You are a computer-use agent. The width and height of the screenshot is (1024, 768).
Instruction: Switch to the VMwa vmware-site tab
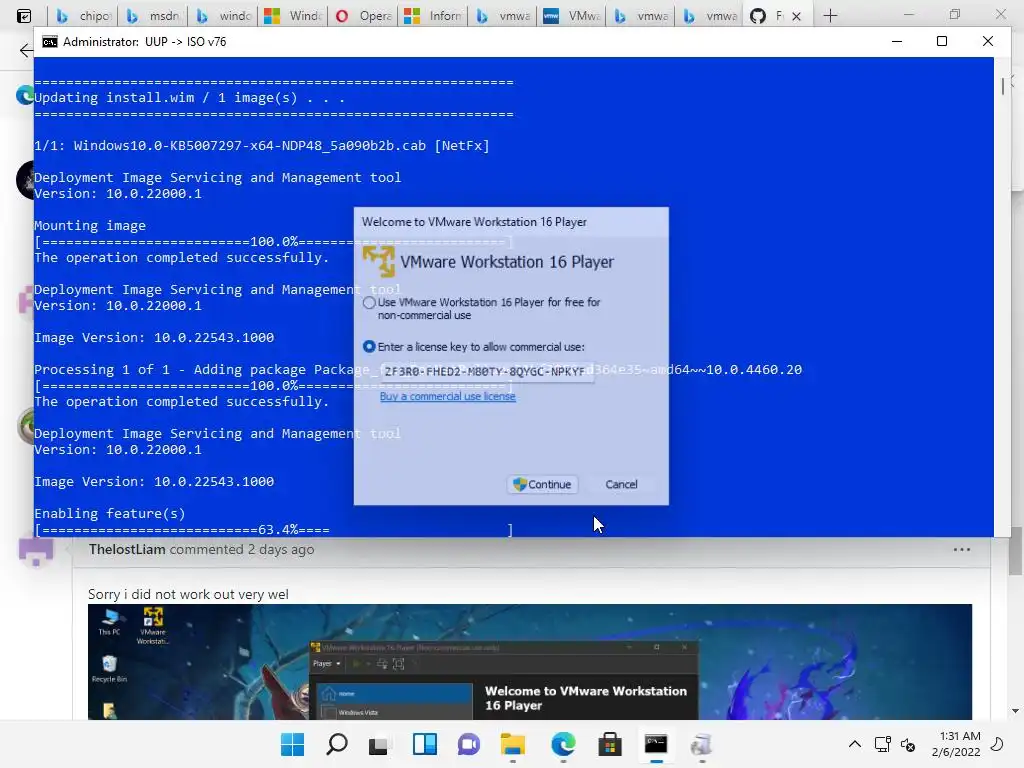click(x=573, y=16)
